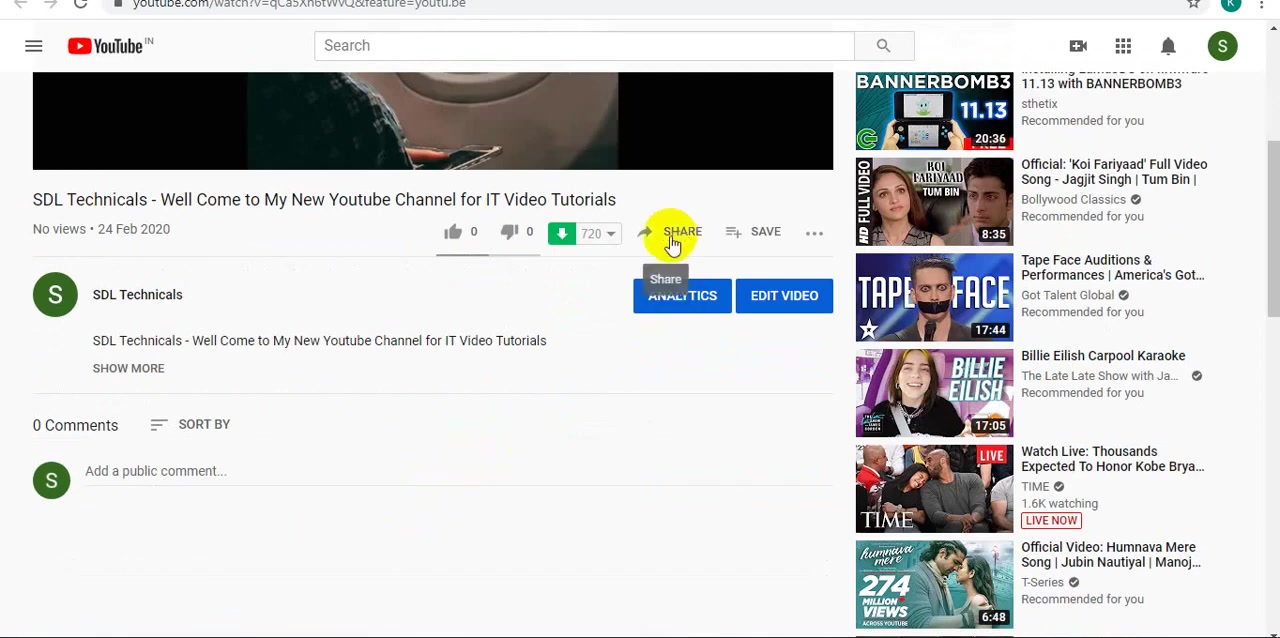Click the green download arrow button
Viewport: 1280px width, 638px height.
click(562, 233)
